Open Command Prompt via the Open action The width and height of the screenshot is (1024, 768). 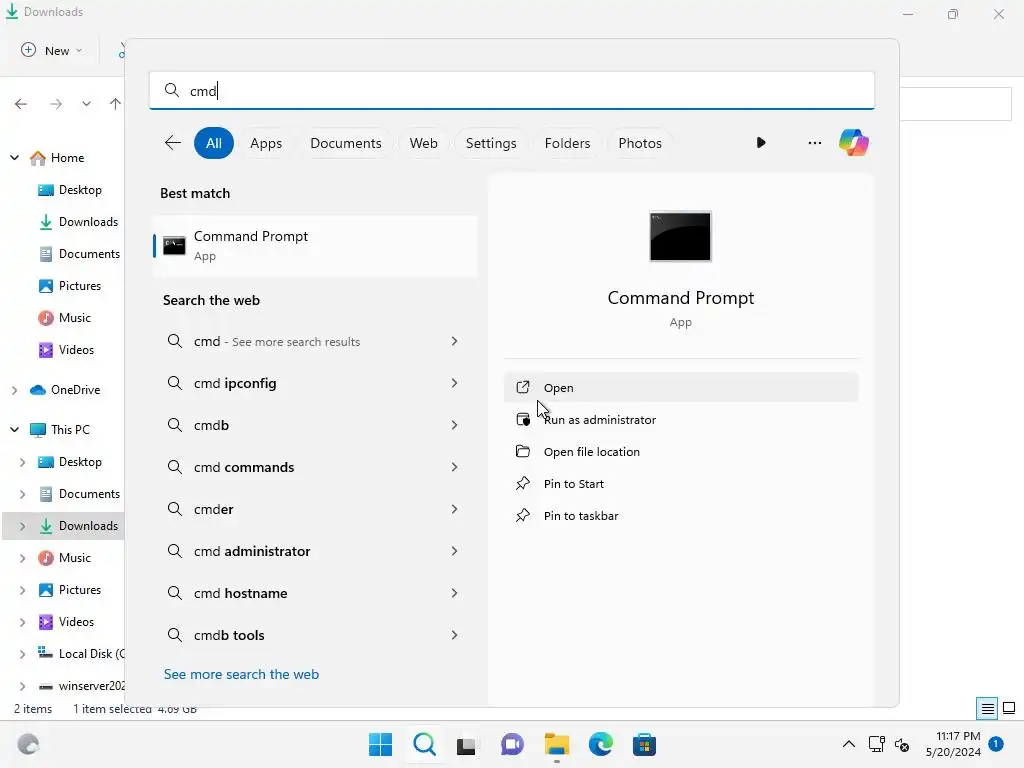point(680,387)
